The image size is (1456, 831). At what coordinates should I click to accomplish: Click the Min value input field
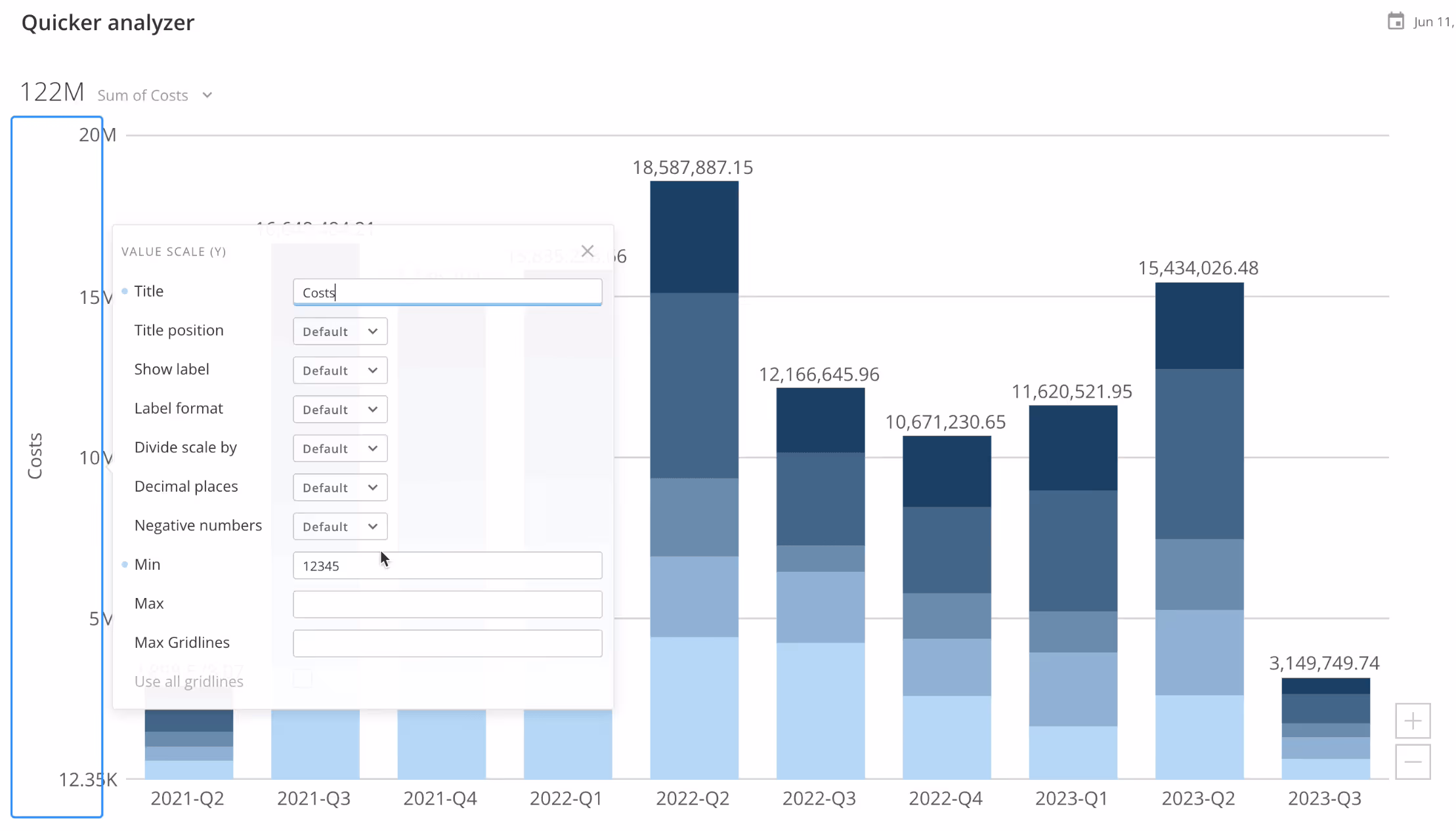click(447, 566)
